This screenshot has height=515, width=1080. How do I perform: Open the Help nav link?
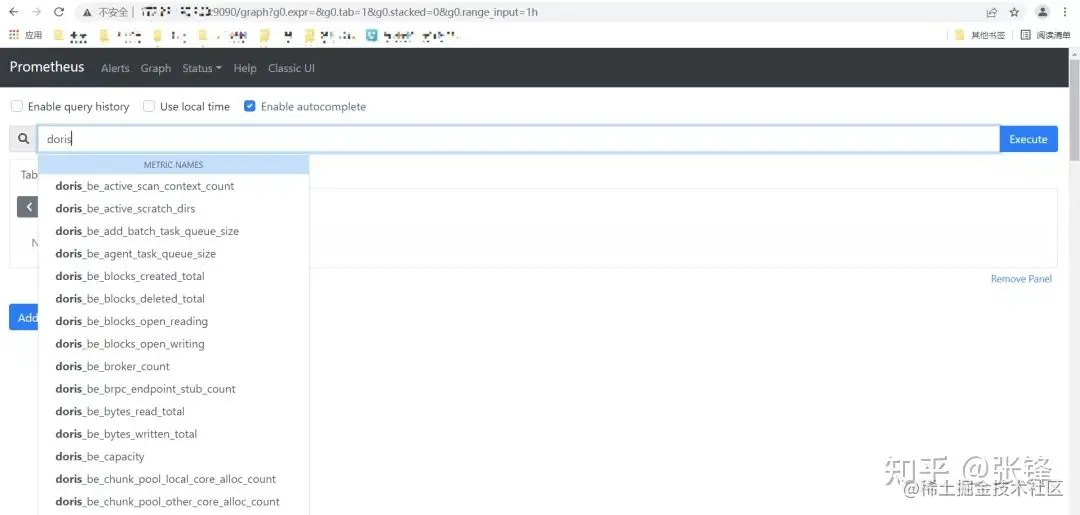pyautogui.click(x=245, y=68)
